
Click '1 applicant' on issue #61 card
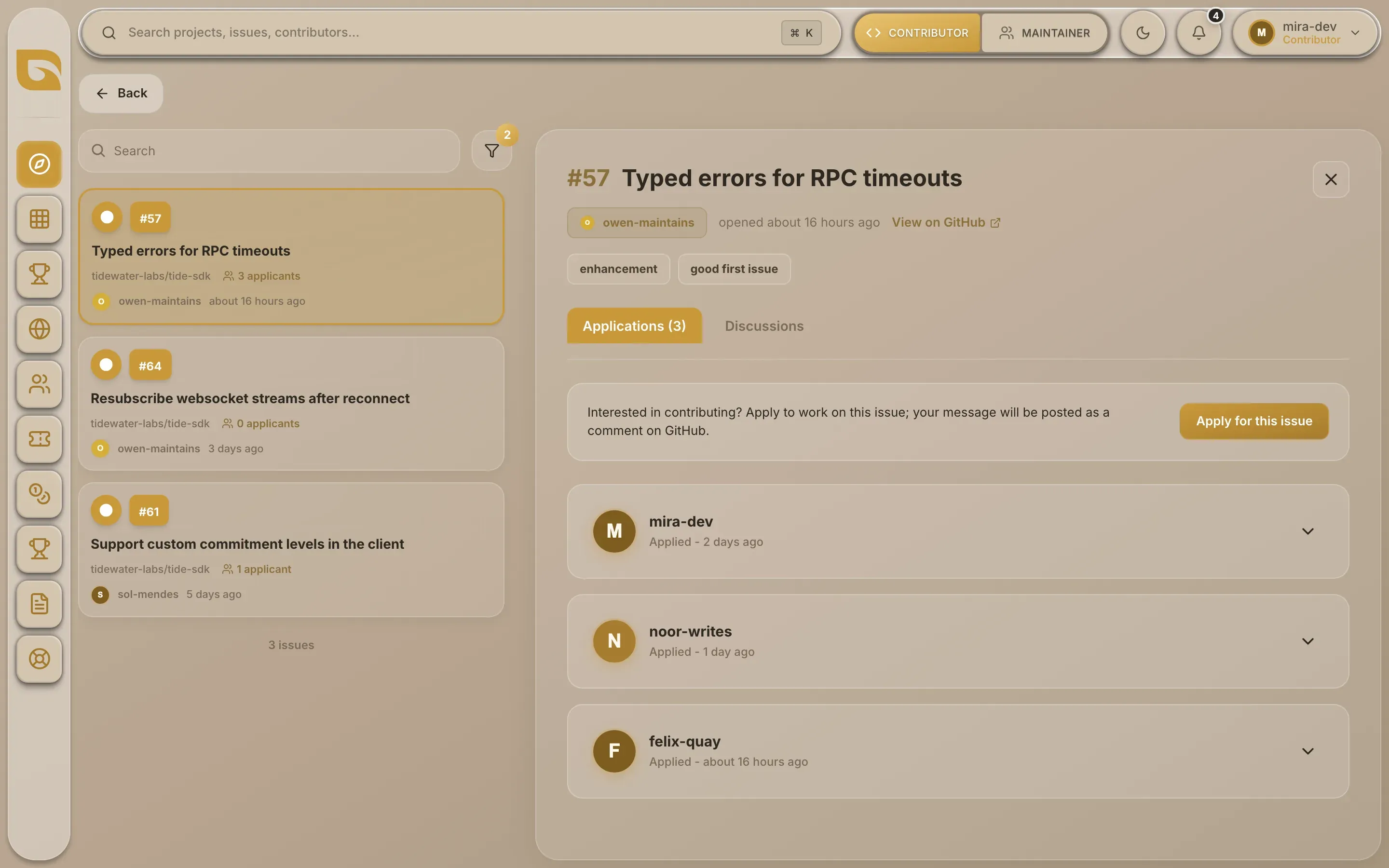pos(257,569)
